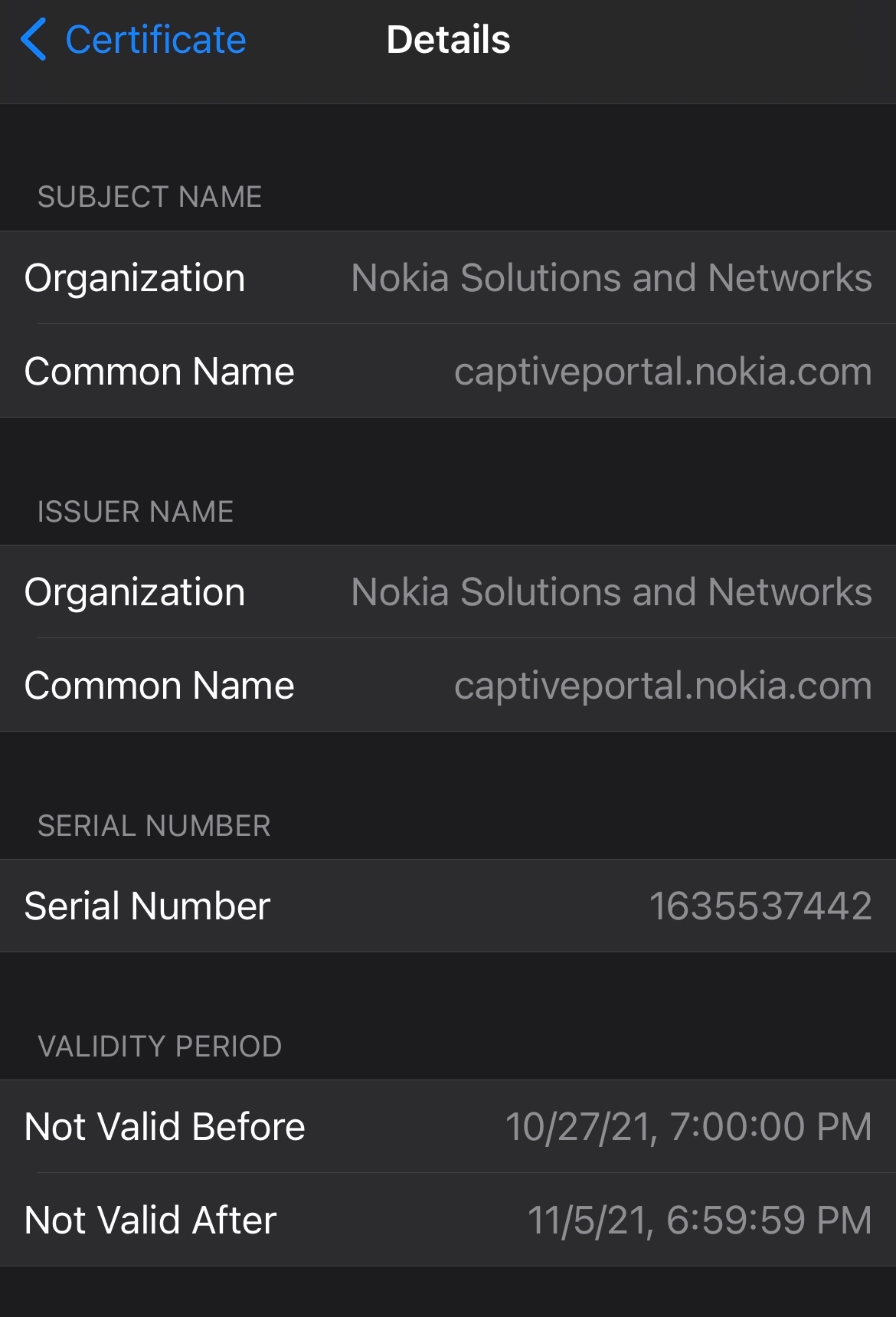Tap the Details page title
This screenshot has height=1317, width=896.
448,40
